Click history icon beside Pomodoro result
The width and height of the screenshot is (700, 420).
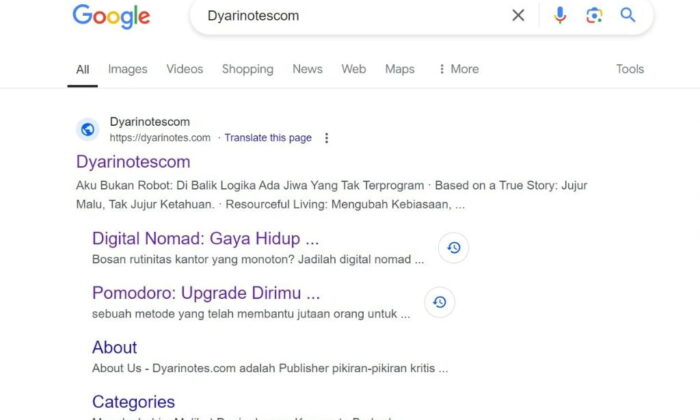[440, 302]
